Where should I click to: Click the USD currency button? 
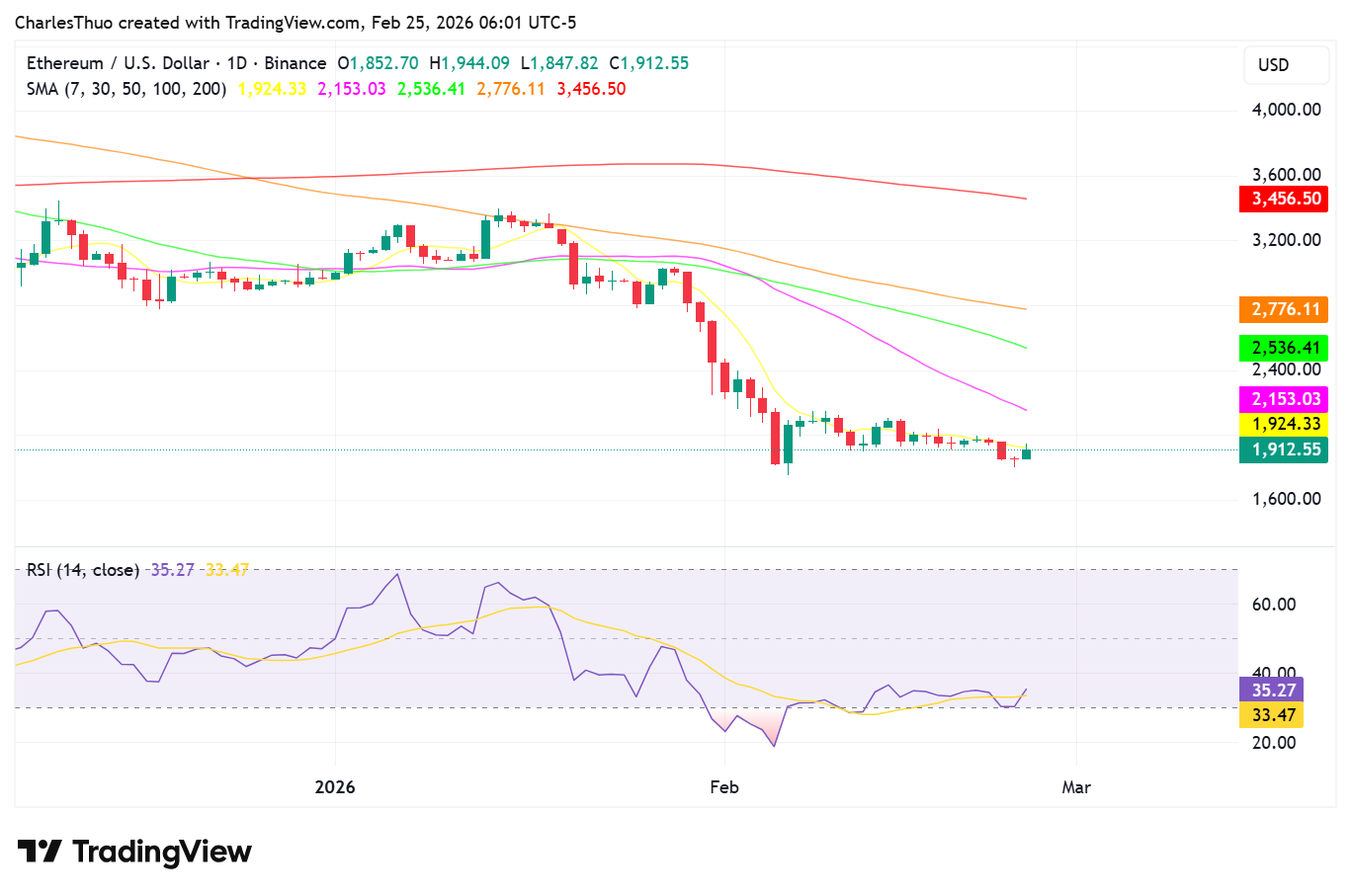[x=1286, y=64]
